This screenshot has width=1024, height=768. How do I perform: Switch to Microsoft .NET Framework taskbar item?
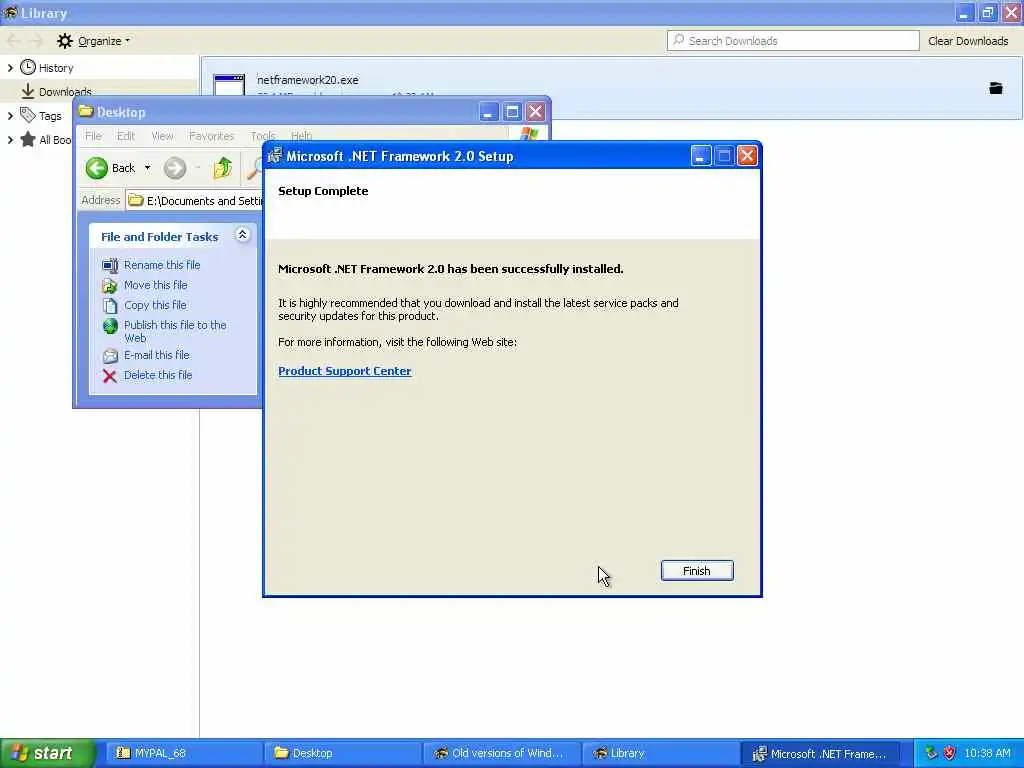820,754
